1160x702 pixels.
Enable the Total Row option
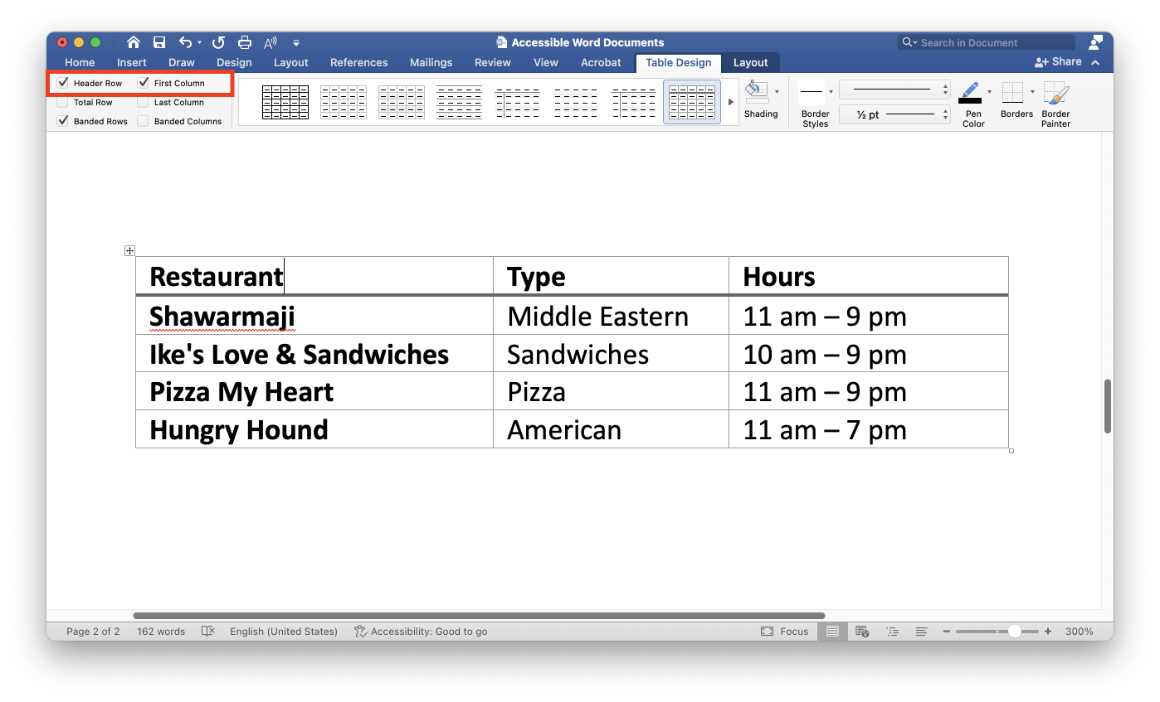click(x=63, y=102)
